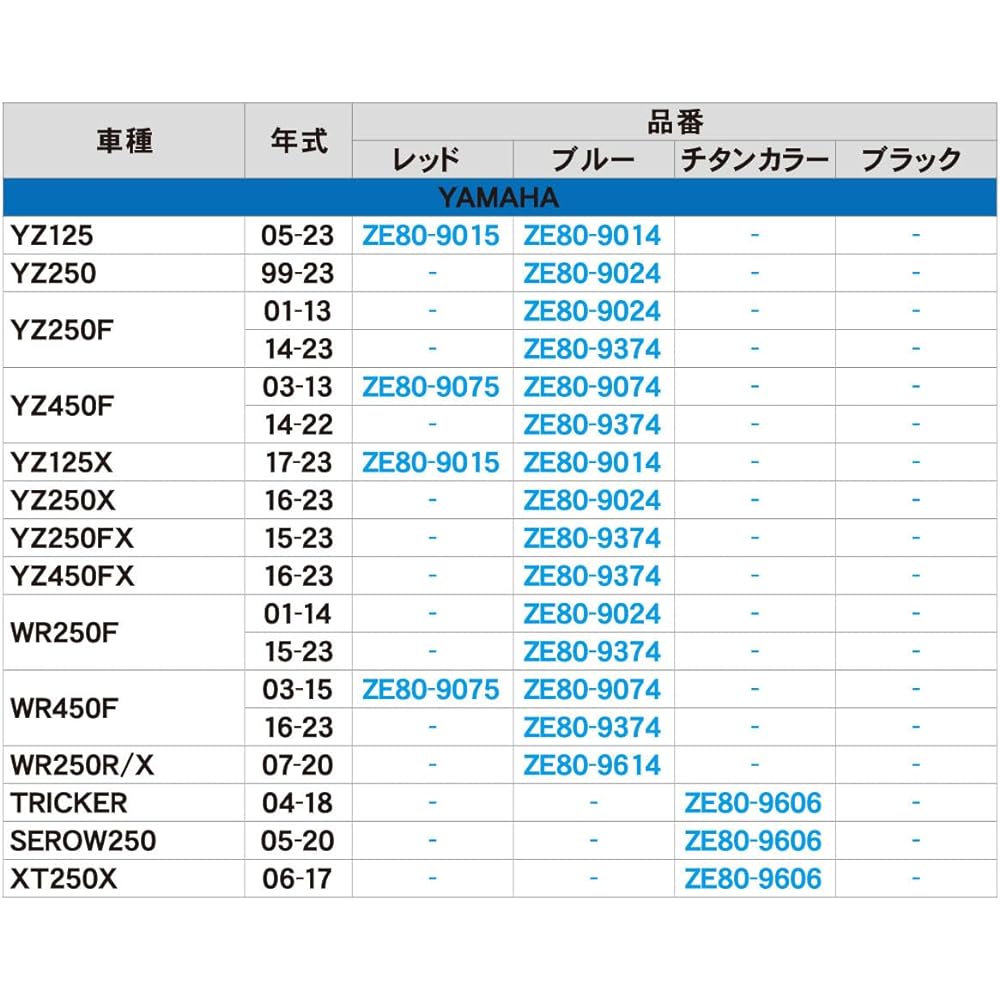Click the 14-22 year cell
This screenshot has width=1000, height=1000.
pyautogui.click(x=298, y=425)
